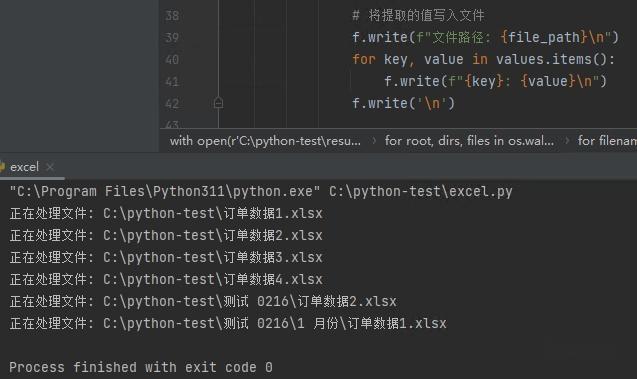Click chevron after the 'with open' breadcrumb
The width and height of the screenshot is (637, 379).
click(x=374, y=141)
